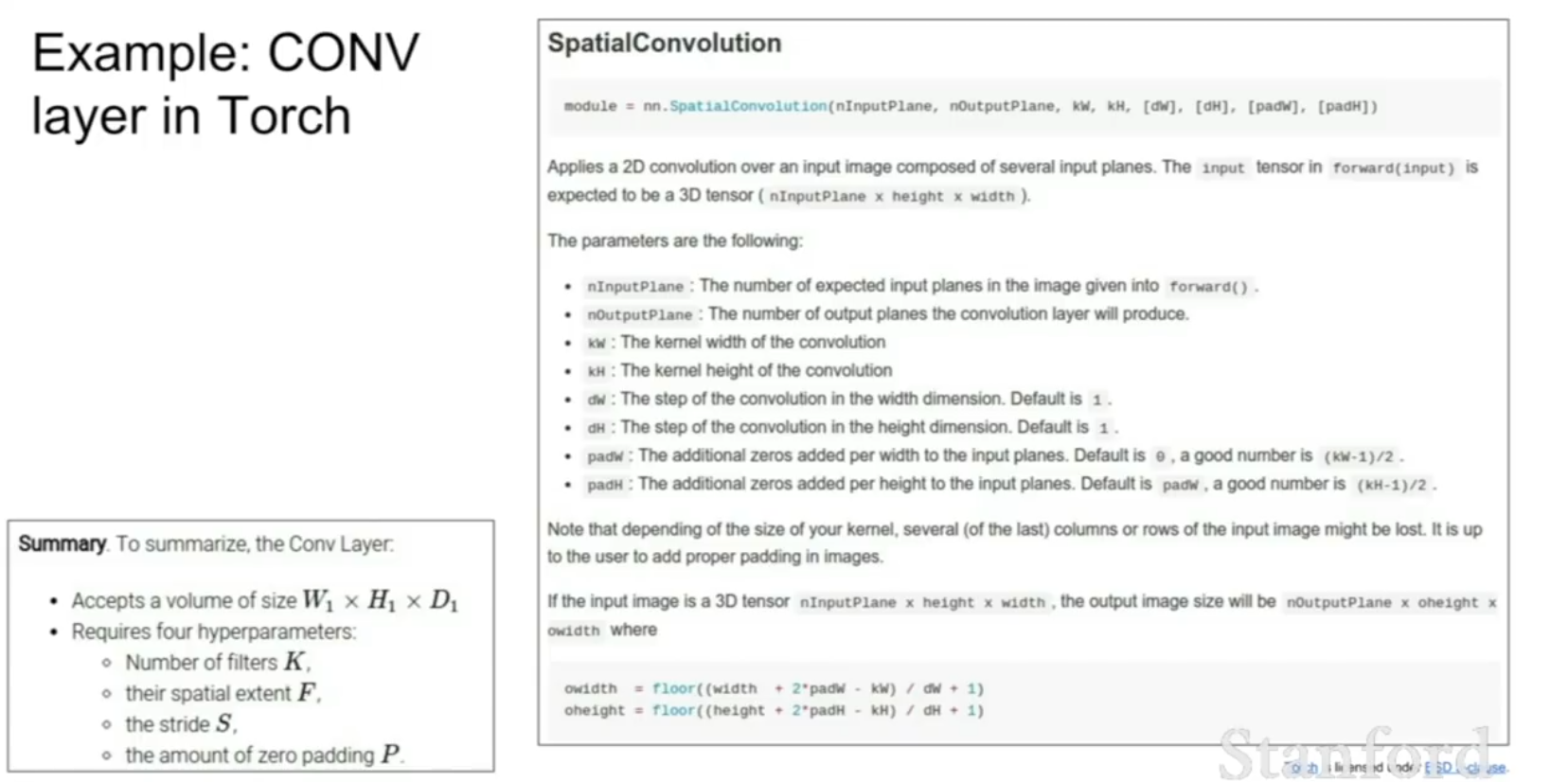
Task: Click the Stanford watermark logo
Action: pos(1354,753)
